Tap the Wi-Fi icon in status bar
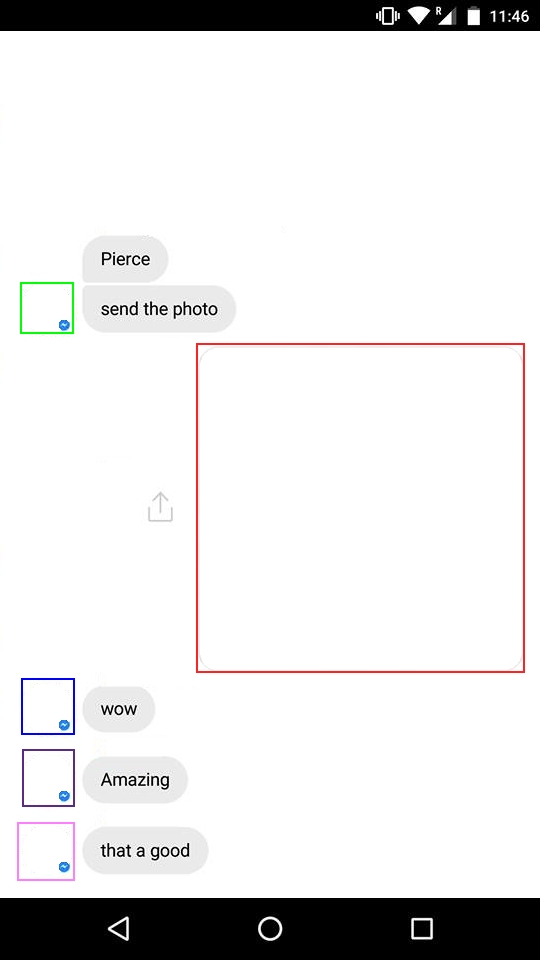Viewport: 540px width, 960px height. point(419,16)
